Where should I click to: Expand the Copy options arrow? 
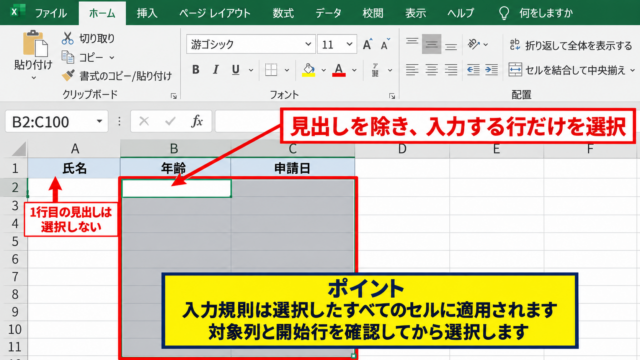click(x=111, y=58)
